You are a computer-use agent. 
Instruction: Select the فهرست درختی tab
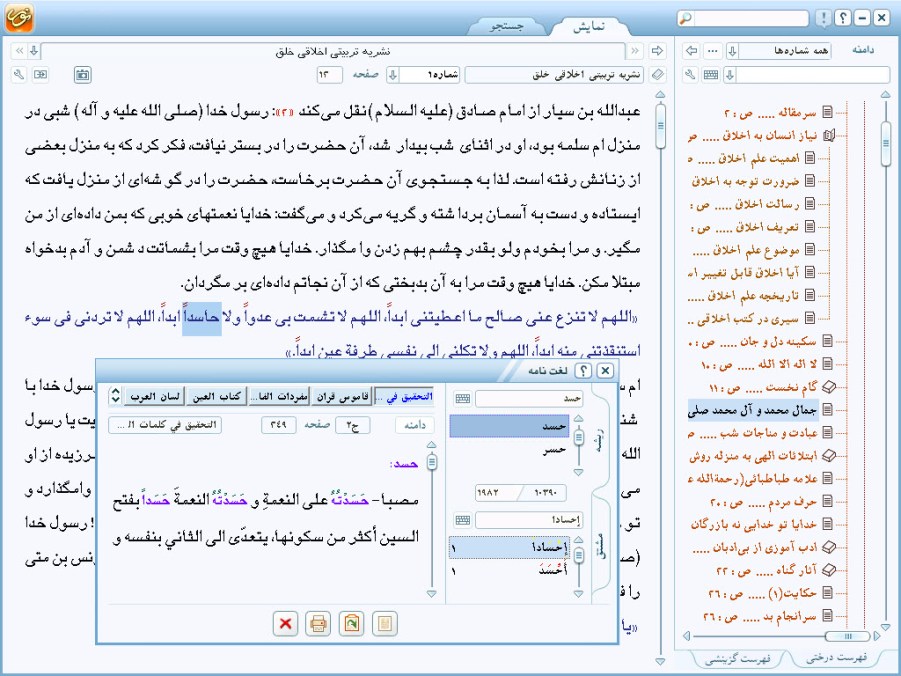click(836, 658)
